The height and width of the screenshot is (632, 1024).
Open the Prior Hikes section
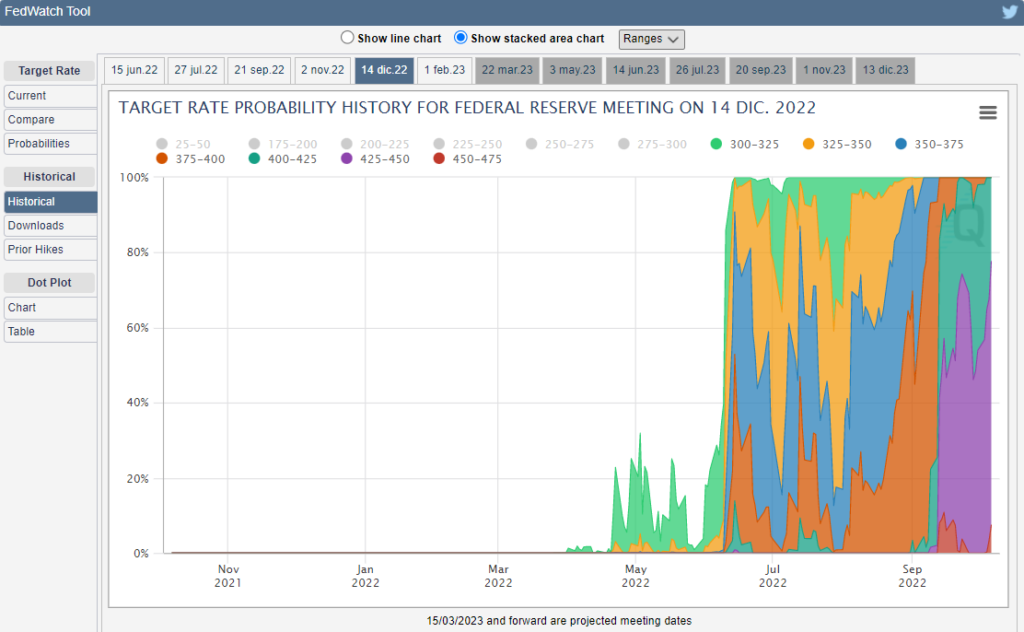tap(50, 249)
